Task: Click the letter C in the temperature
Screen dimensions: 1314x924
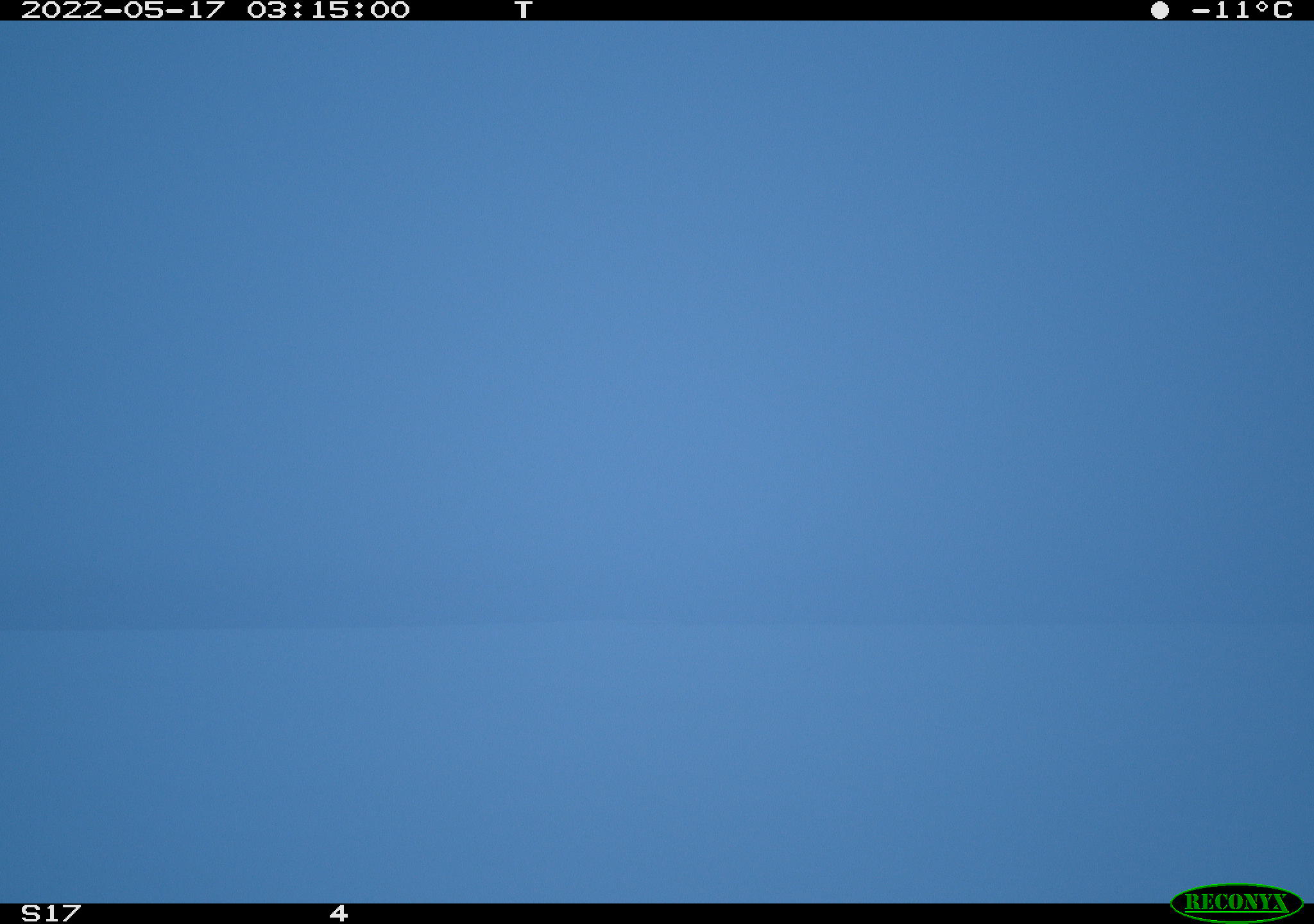Action: click(1283, 10)
